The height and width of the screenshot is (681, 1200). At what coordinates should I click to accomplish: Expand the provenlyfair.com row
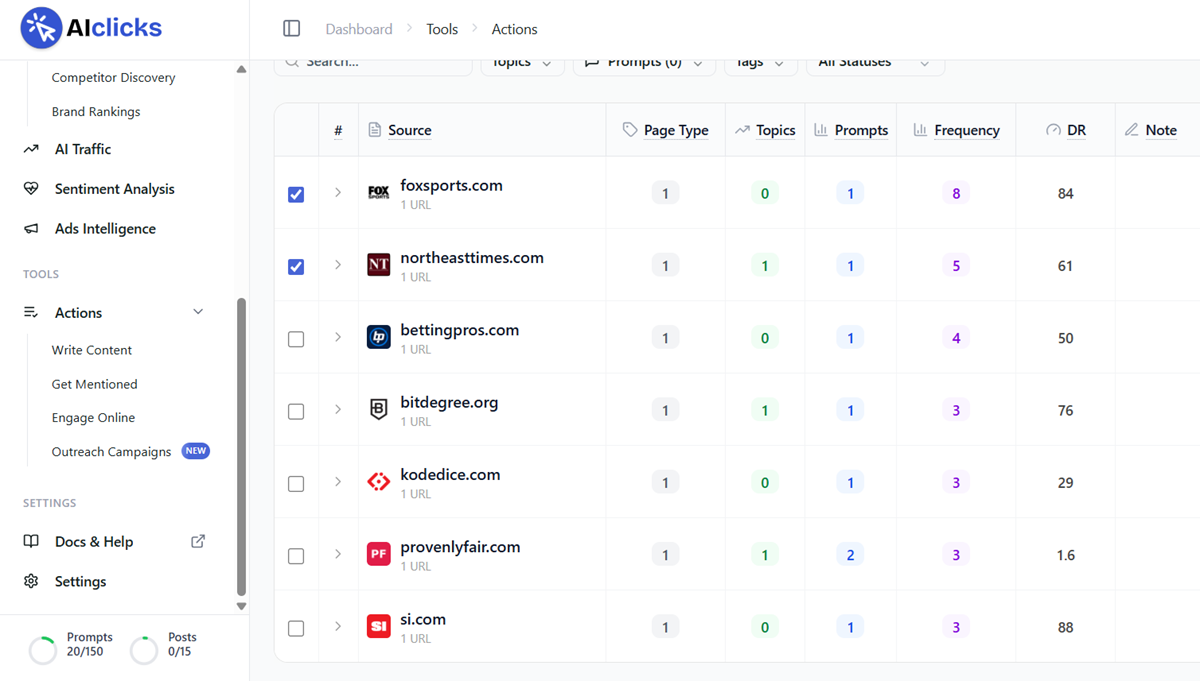pyautogui.click(x=338, y=554)
